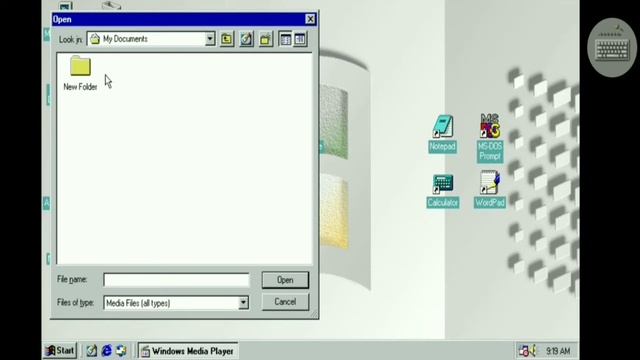
Task: Switch to List view in Open dialog
Action: (x=285, y=39)
